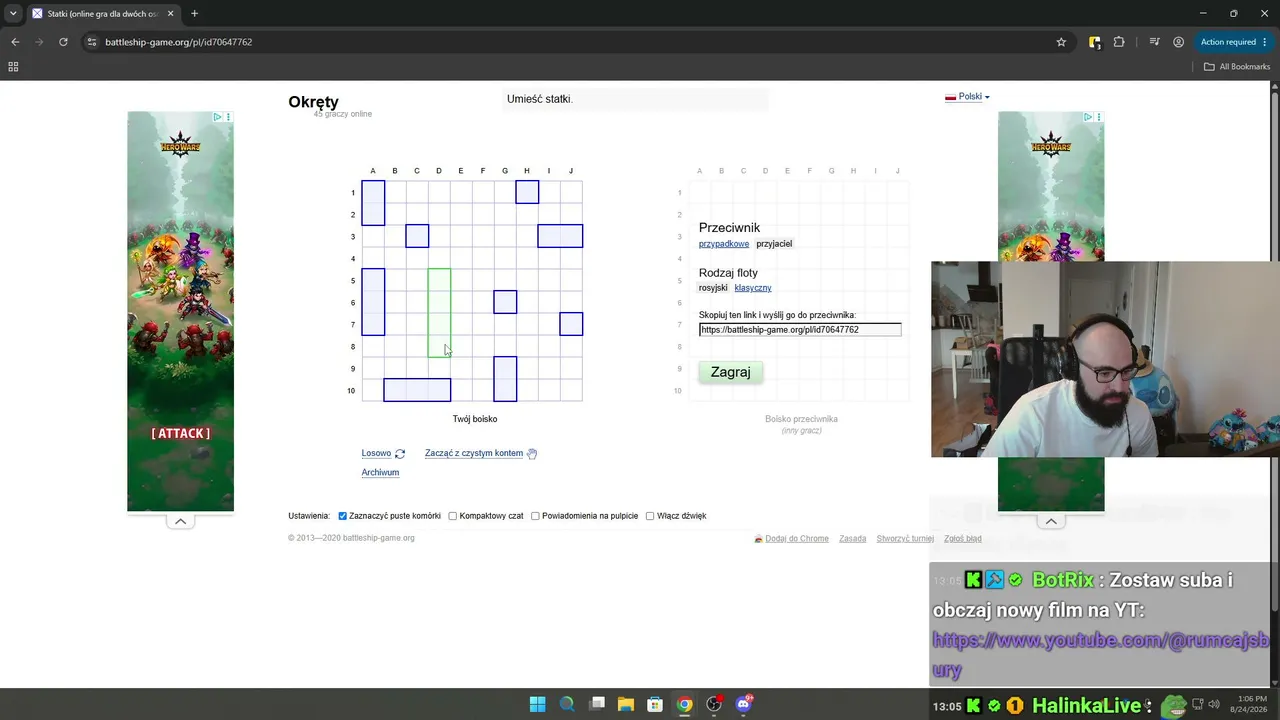
Task: Close the Statki browser tab
Action: click(171, 14)
